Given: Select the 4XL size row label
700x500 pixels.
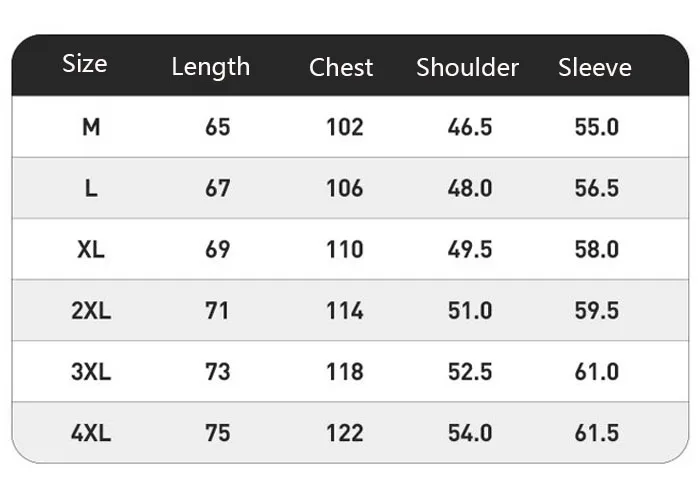Looking at the screenshot, I should 91,433.
